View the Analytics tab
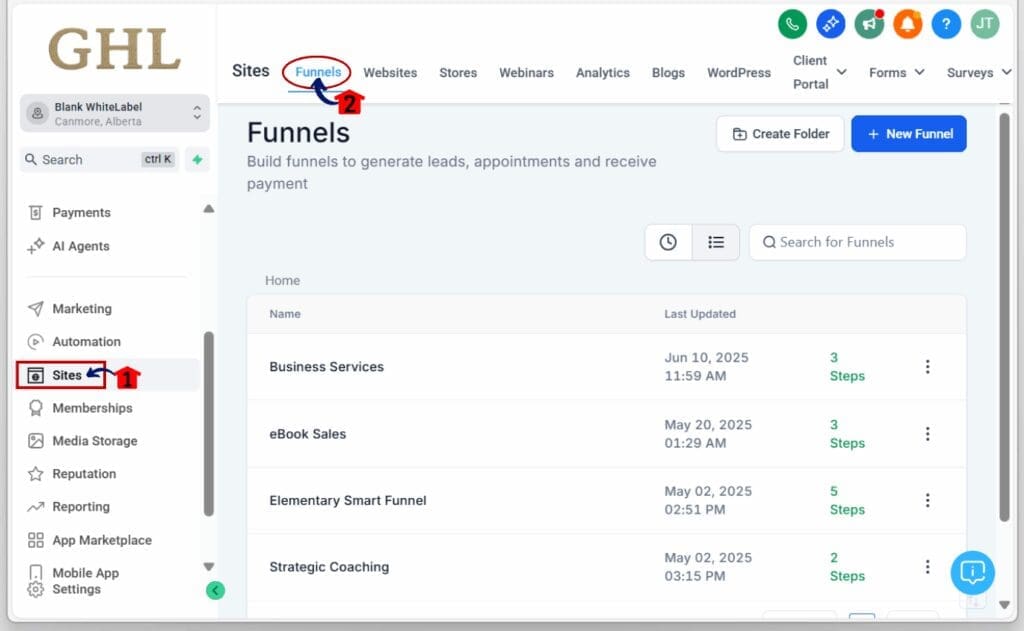 (x=603, y=73)
